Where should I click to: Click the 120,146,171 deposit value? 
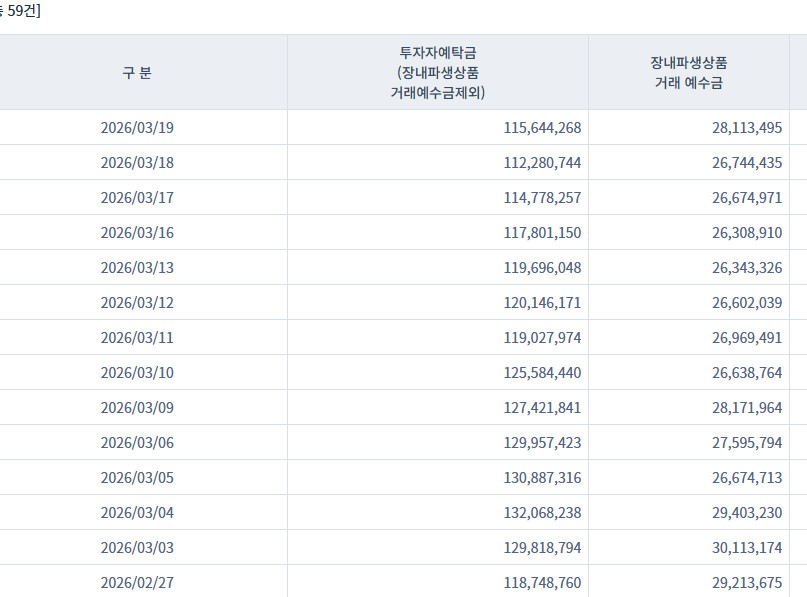point(542,303)
